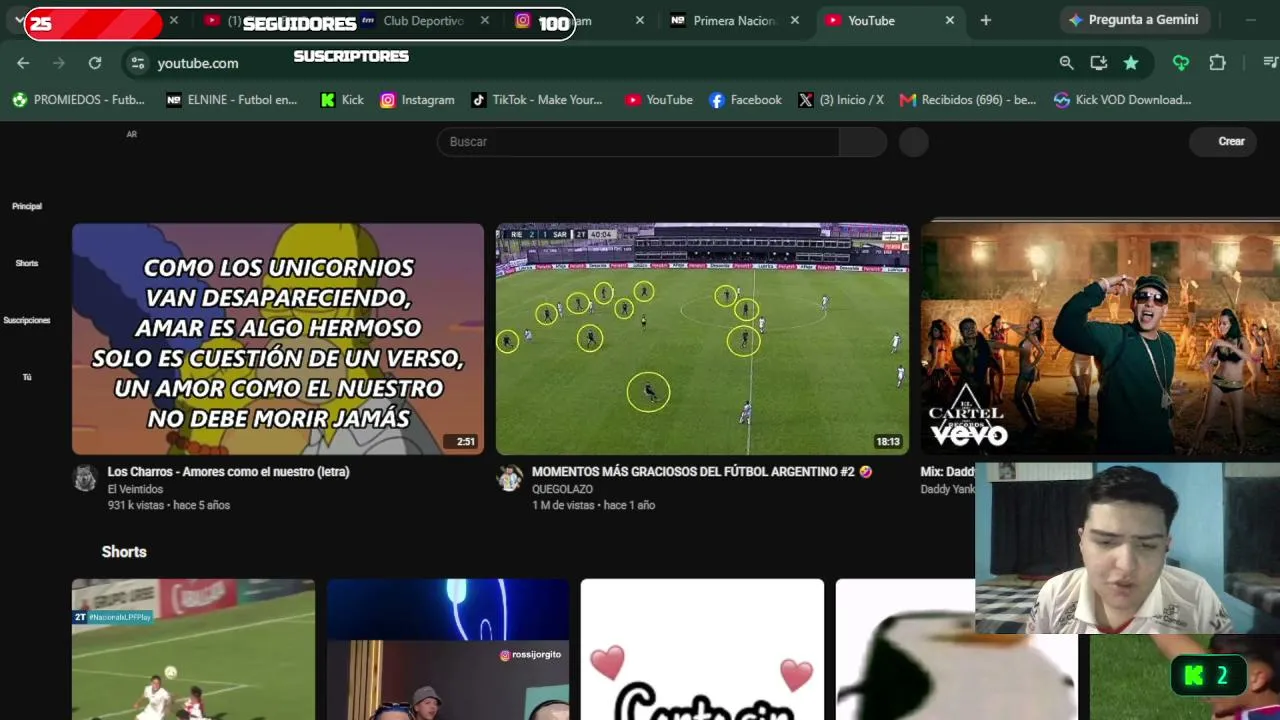Close the Primera Nacional tab

pos(795,20)
